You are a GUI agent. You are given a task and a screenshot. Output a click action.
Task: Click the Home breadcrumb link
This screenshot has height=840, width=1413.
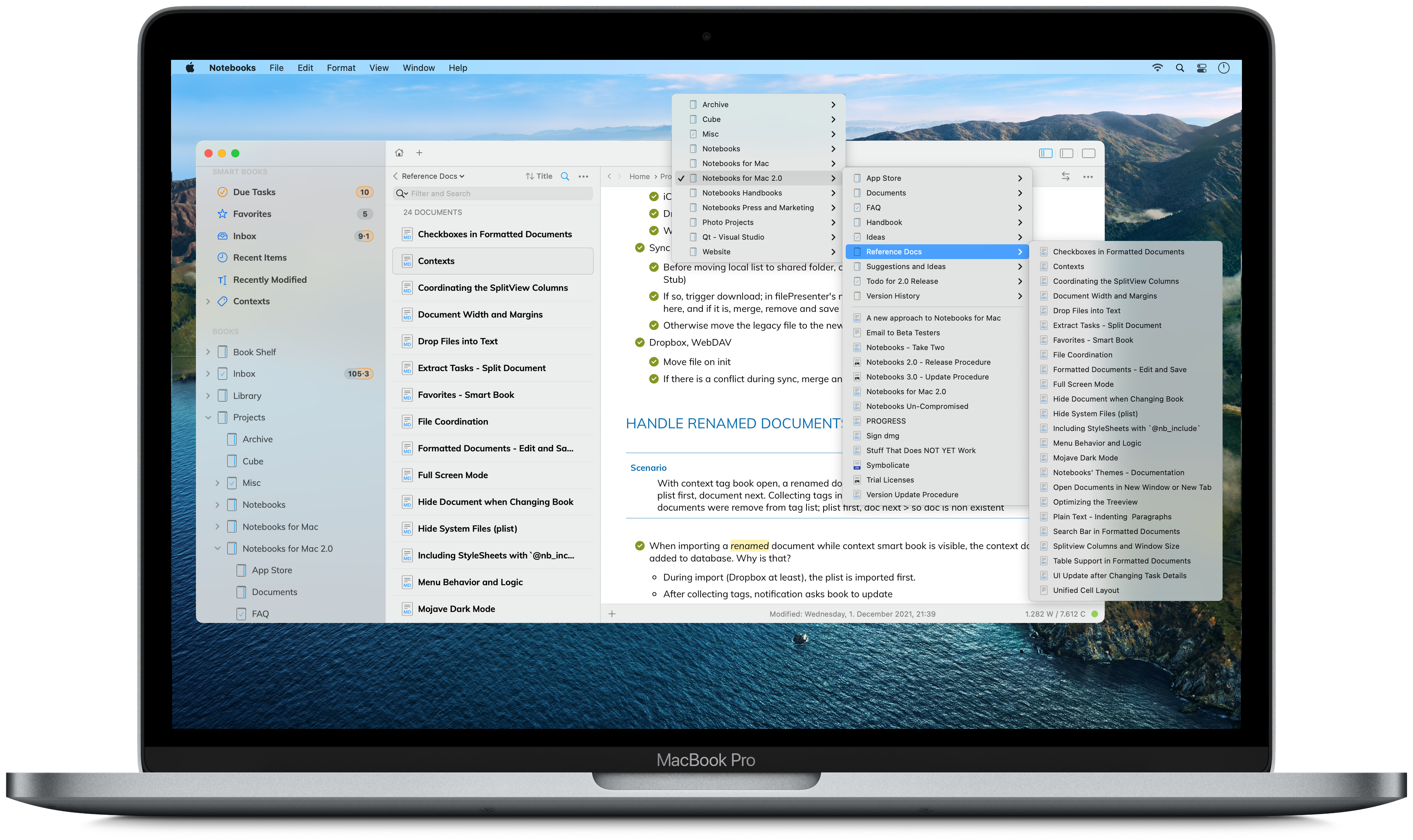click(639, 177)
